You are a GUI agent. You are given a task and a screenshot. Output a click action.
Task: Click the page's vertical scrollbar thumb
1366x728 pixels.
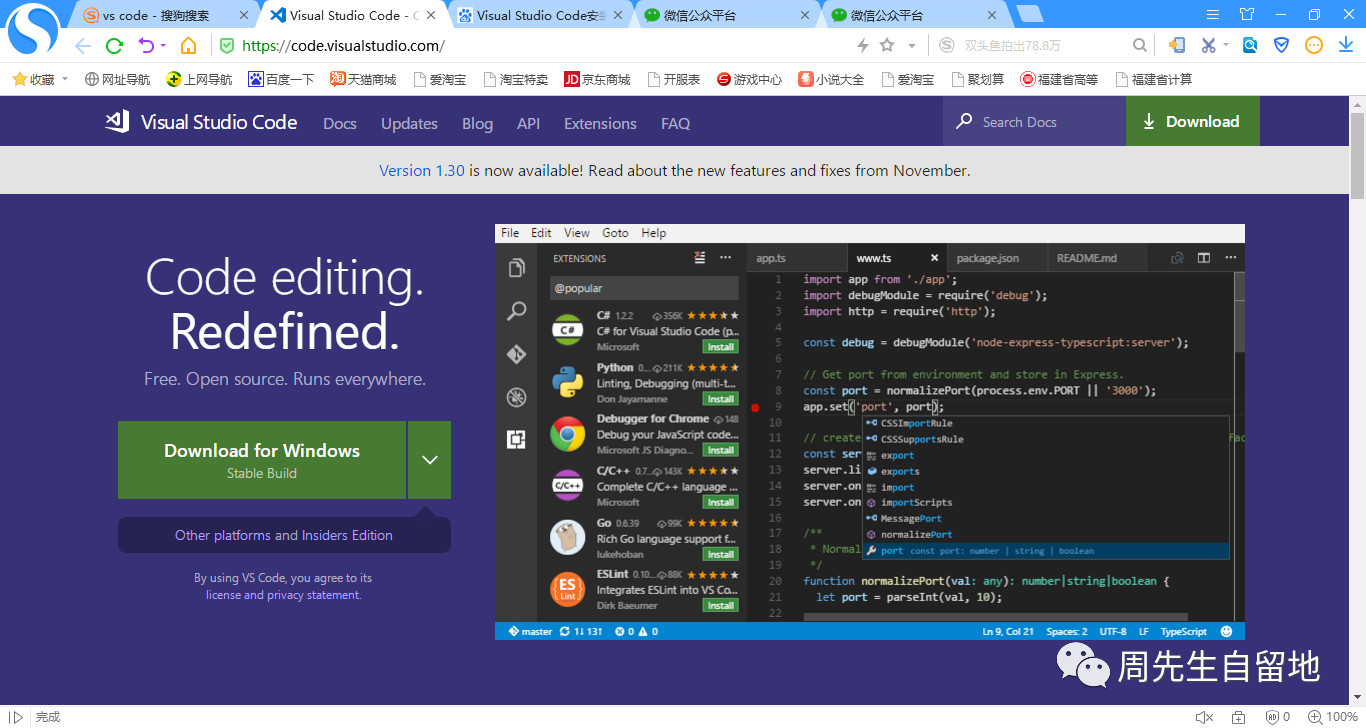coord(1357,155)
